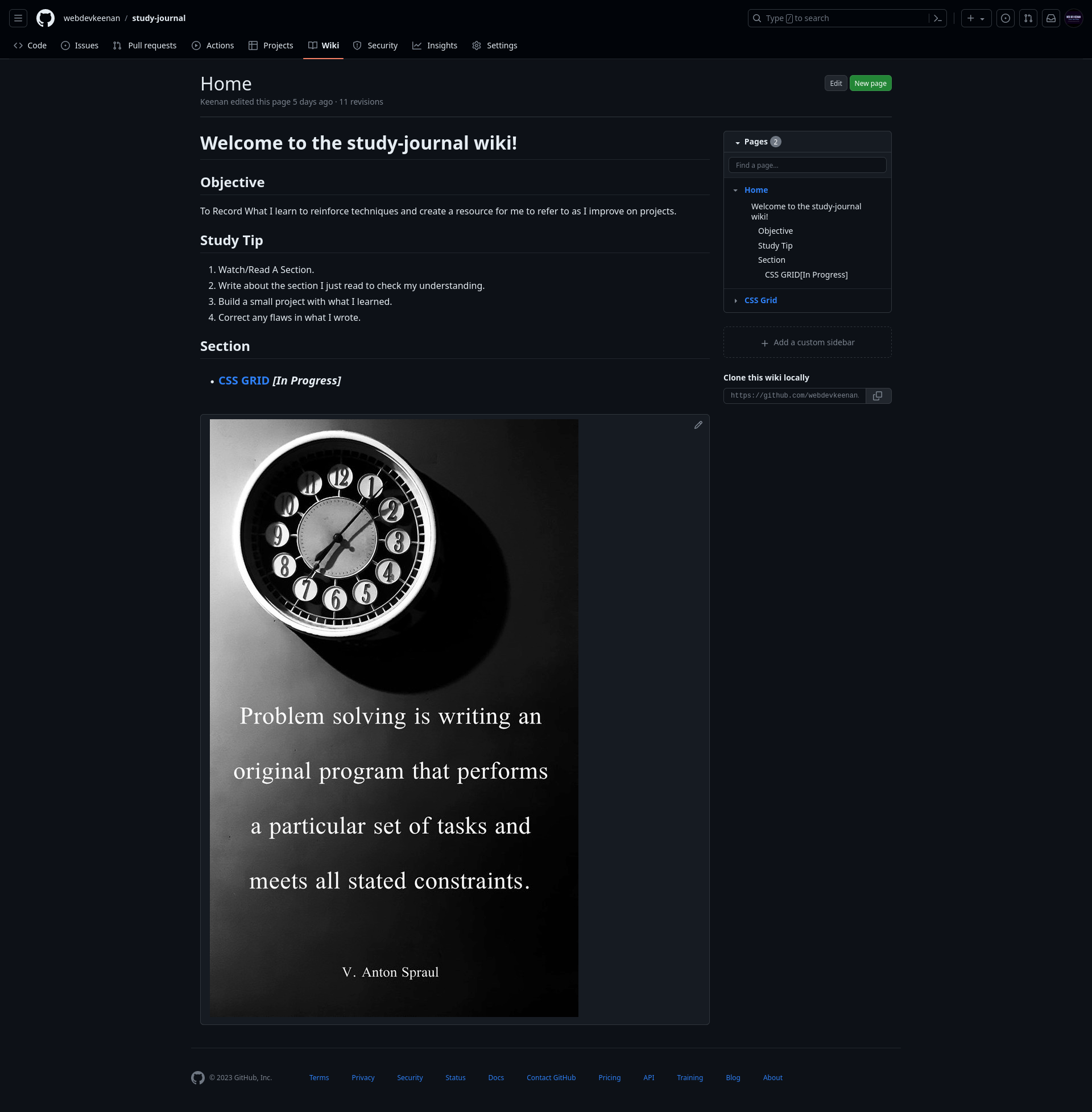Click the New page button
1092x1112 pixels.
pos(870,83)
